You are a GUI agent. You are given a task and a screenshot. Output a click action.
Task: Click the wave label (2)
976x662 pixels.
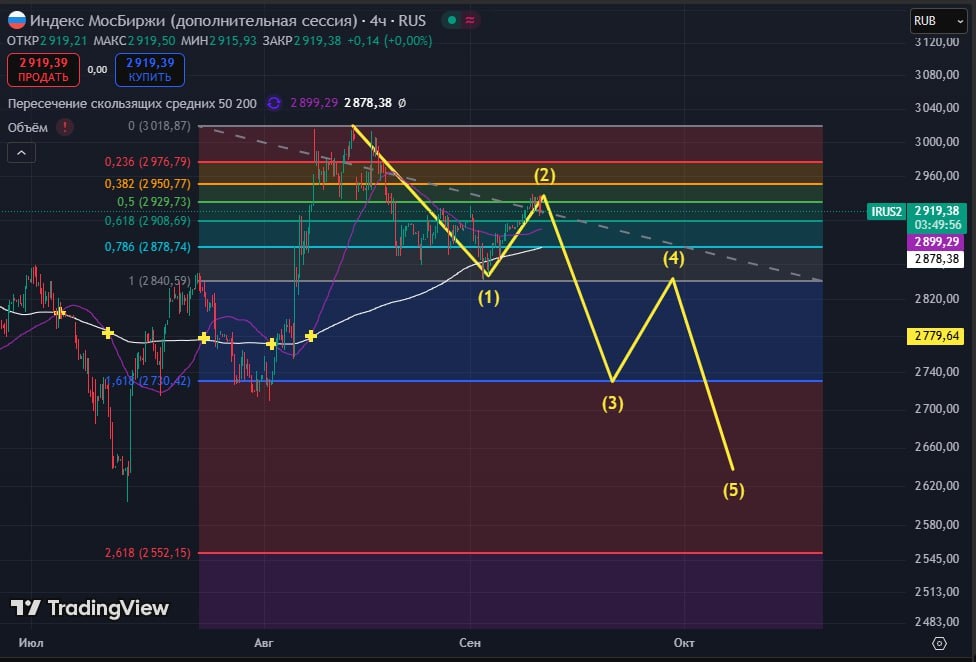coord(545,175)
